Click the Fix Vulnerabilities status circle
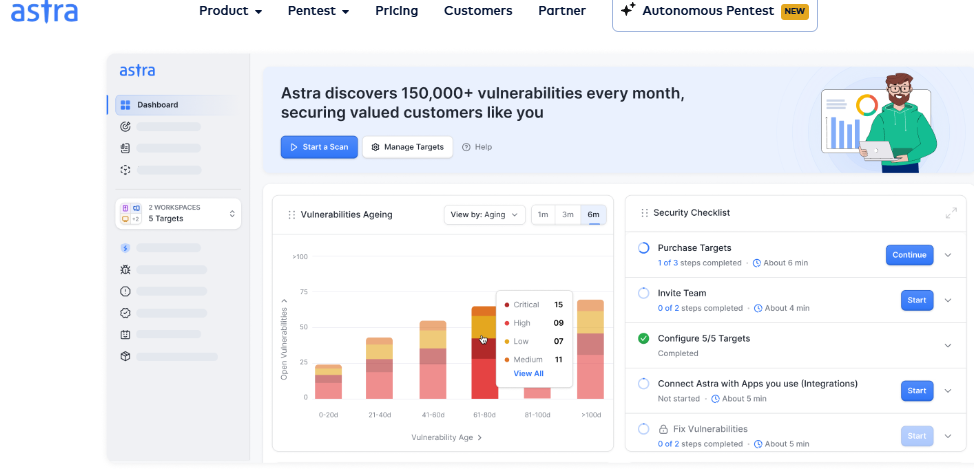This screenshot has width=974, height=469. pyautogui.click(x=644, y=429)
